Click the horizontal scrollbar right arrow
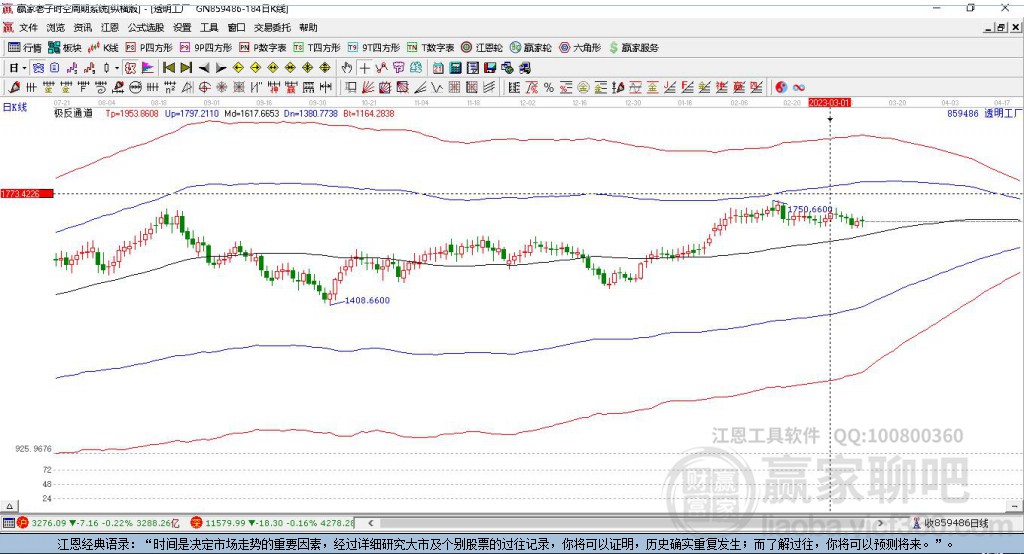The height and width of the screenshot is (554, 1024). click(x=880, y=523)
